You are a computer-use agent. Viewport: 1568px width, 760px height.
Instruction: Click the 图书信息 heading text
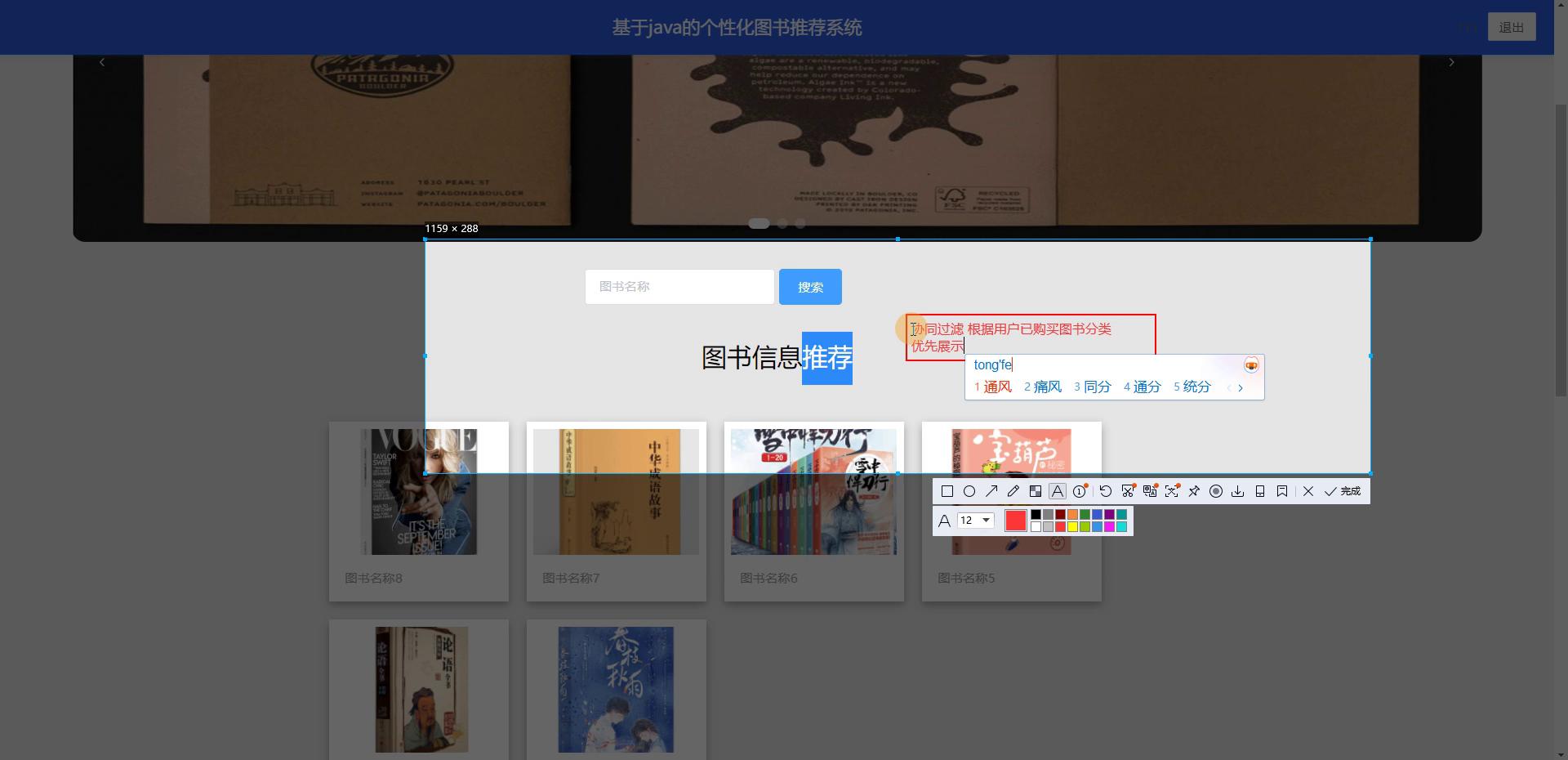tap(751, 357)
